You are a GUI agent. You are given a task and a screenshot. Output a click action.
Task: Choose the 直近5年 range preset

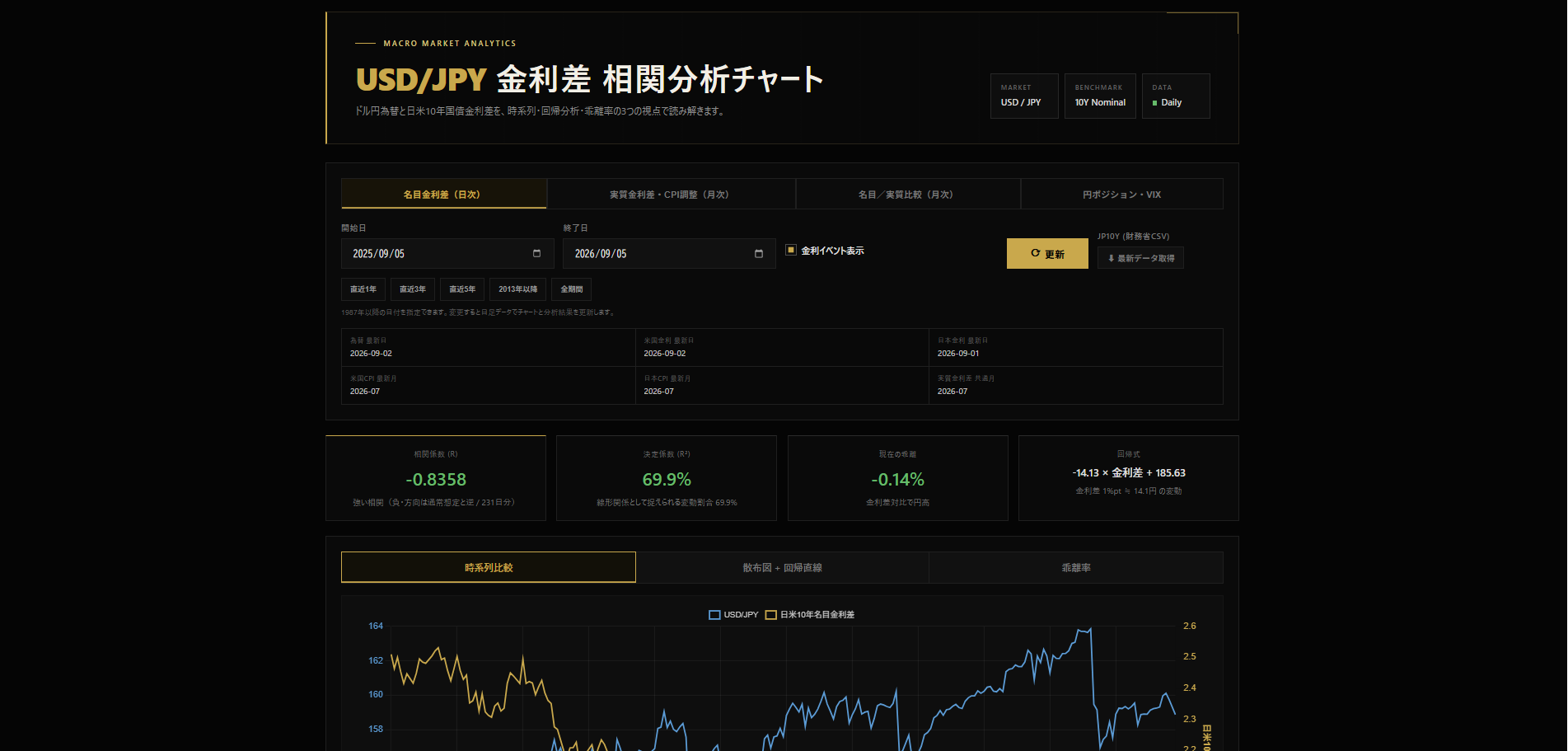tap(462, 289)
